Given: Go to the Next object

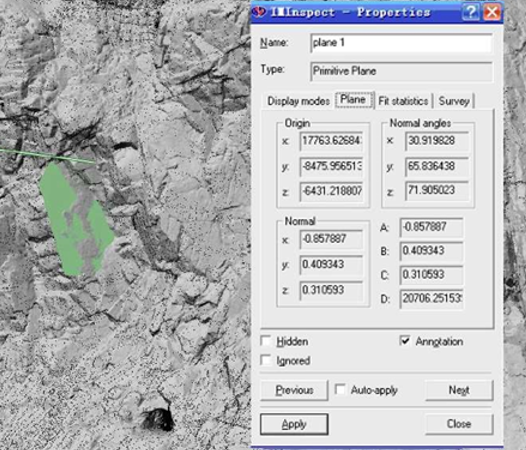Looking at the screenshot, I should point(459,390).
